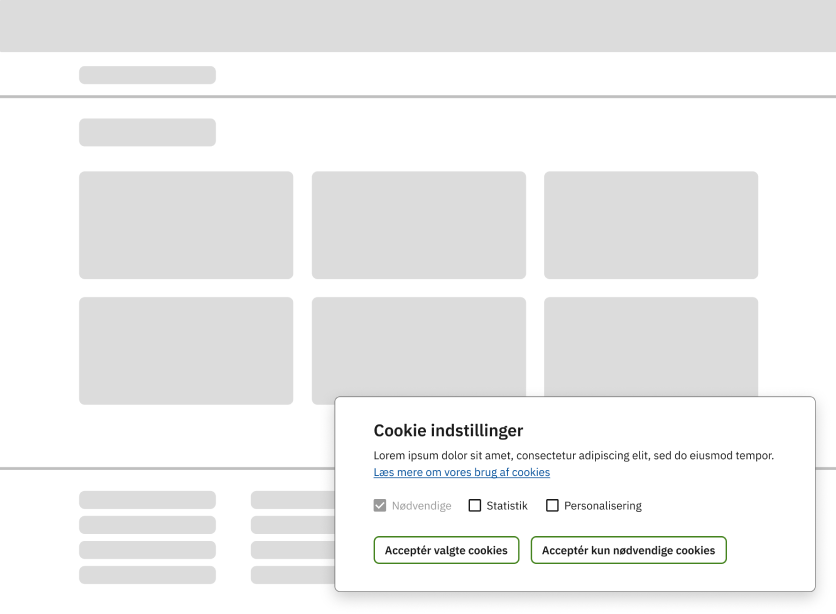Tick the Personalisering checkbox
836x614 pixels.
point(552,506)
